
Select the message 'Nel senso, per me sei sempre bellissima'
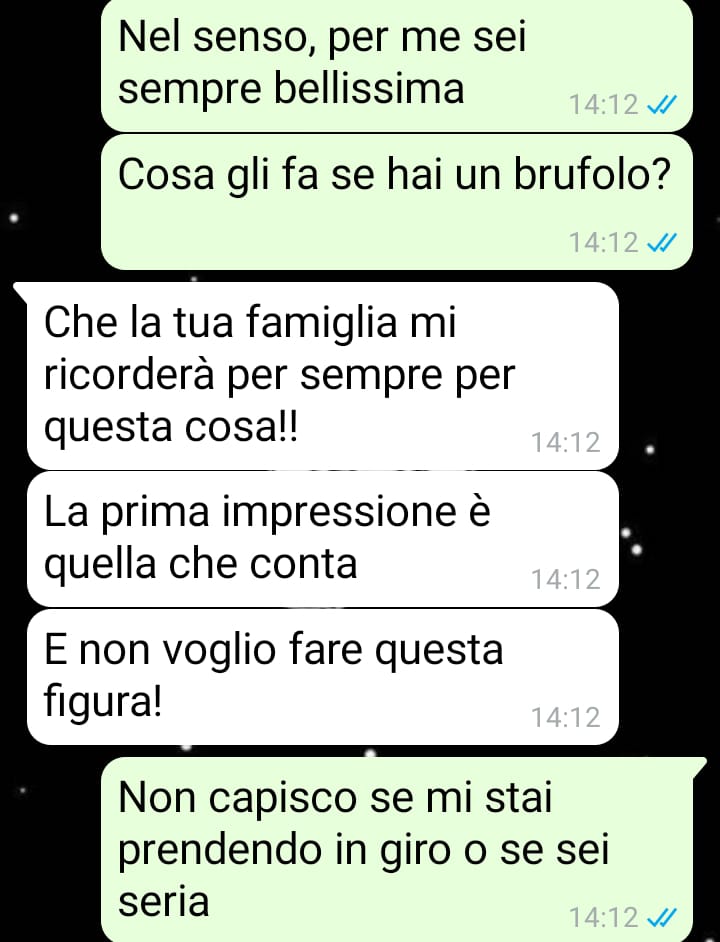(397, 65)
